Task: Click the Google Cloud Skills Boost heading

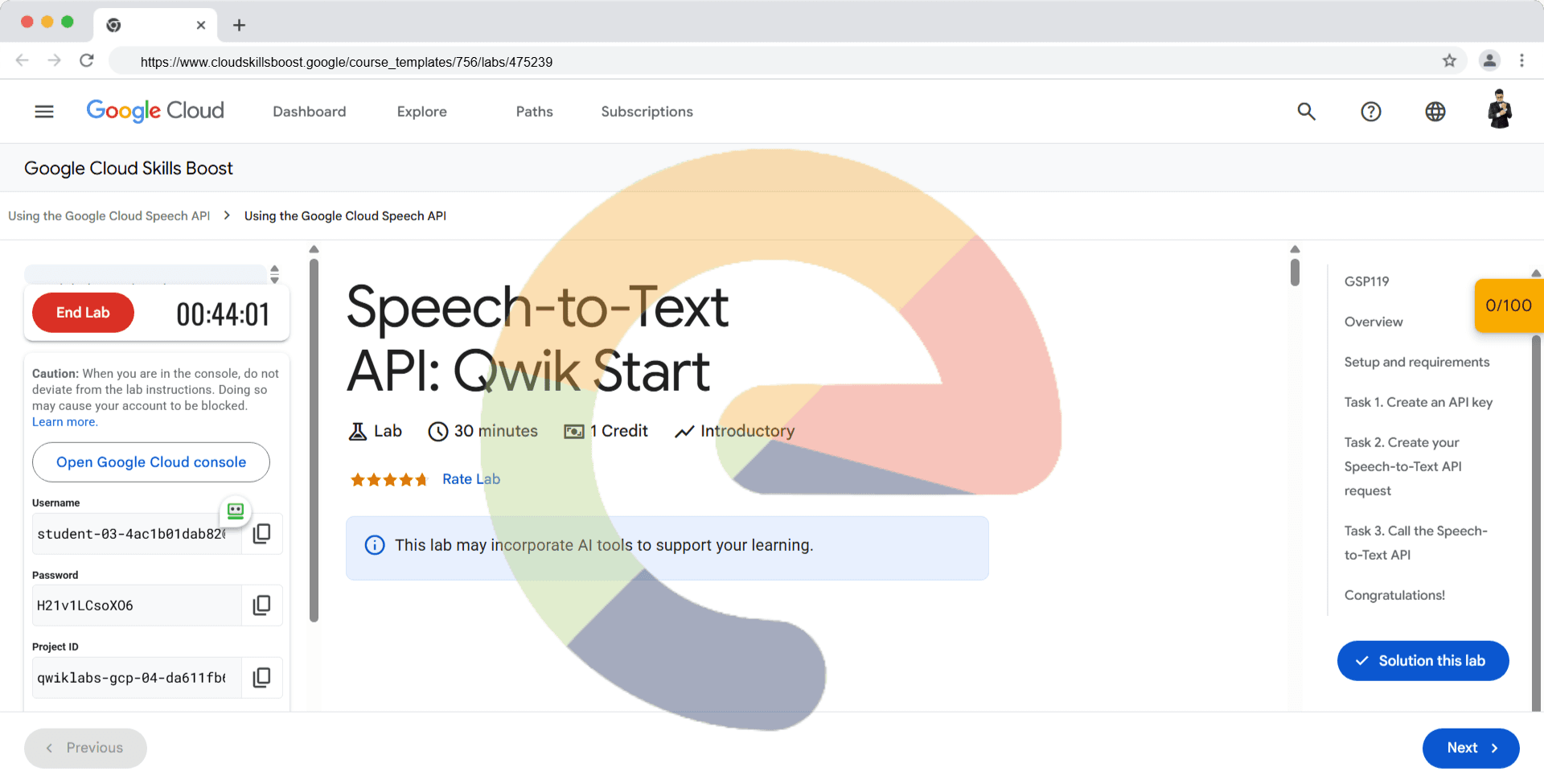Action: [129, 168]
